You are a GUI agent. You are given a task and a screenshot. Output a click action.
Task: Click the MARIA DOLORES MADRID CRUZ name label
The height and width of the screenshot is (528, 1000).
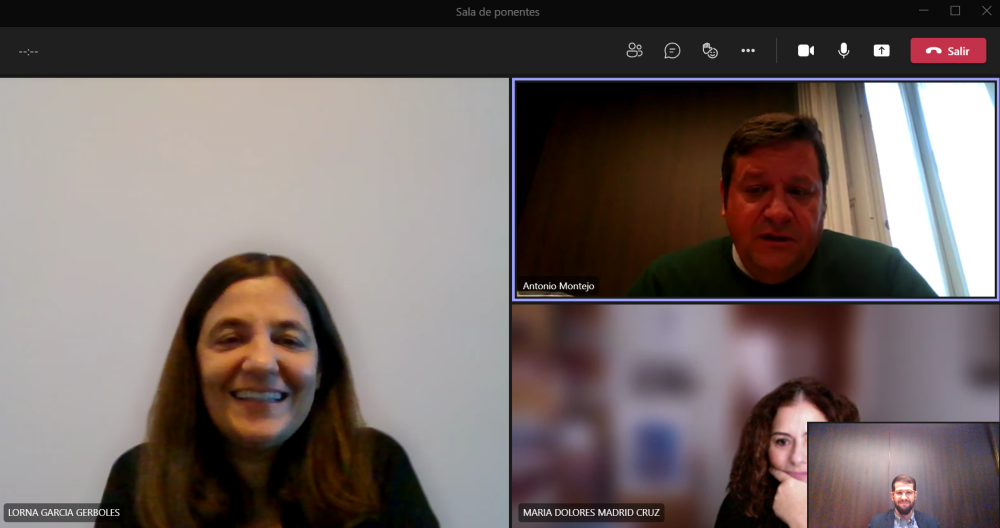[x=591, y=513]
